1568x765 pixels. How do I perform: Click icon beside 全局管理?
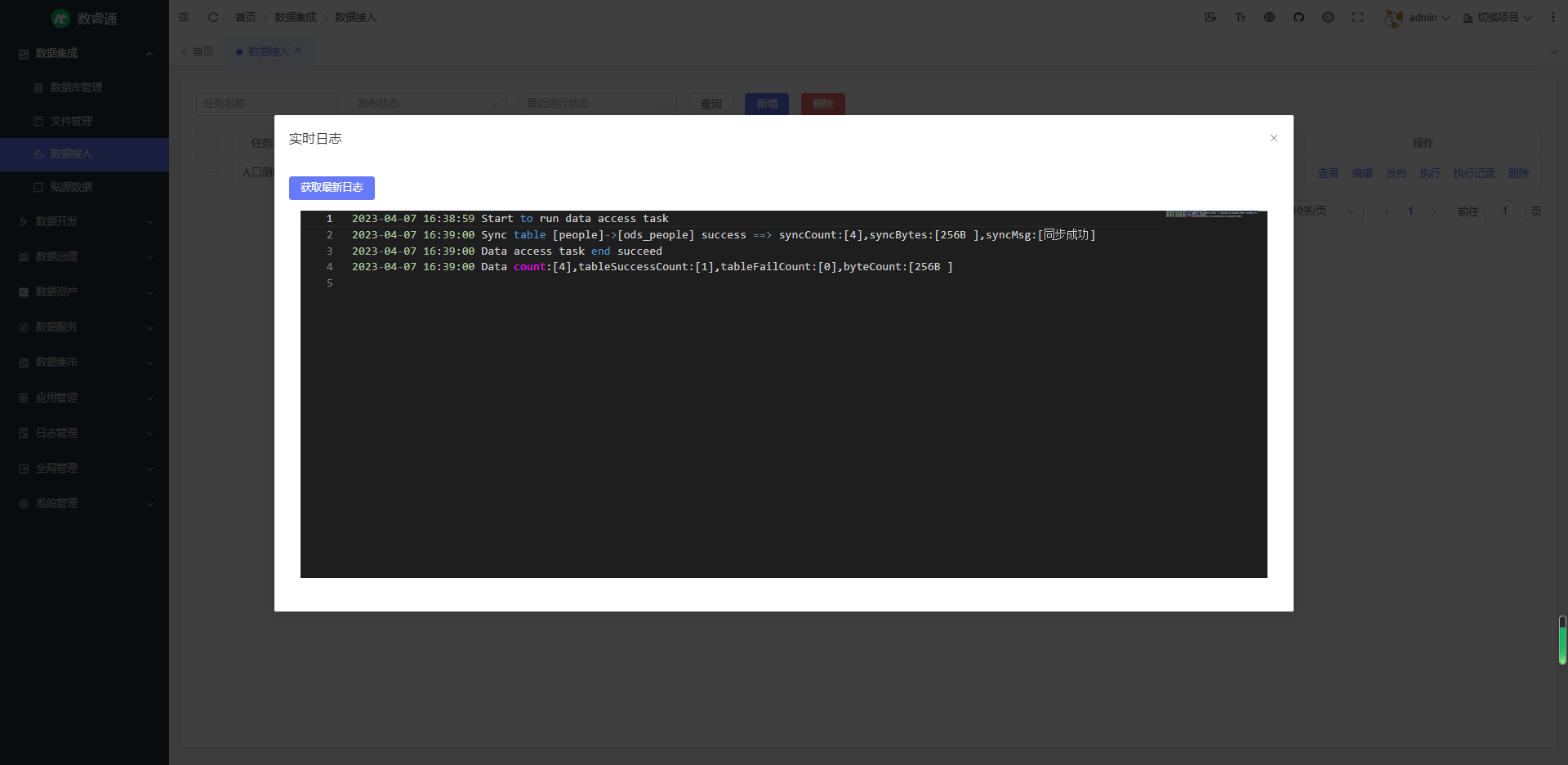[24, 469]
